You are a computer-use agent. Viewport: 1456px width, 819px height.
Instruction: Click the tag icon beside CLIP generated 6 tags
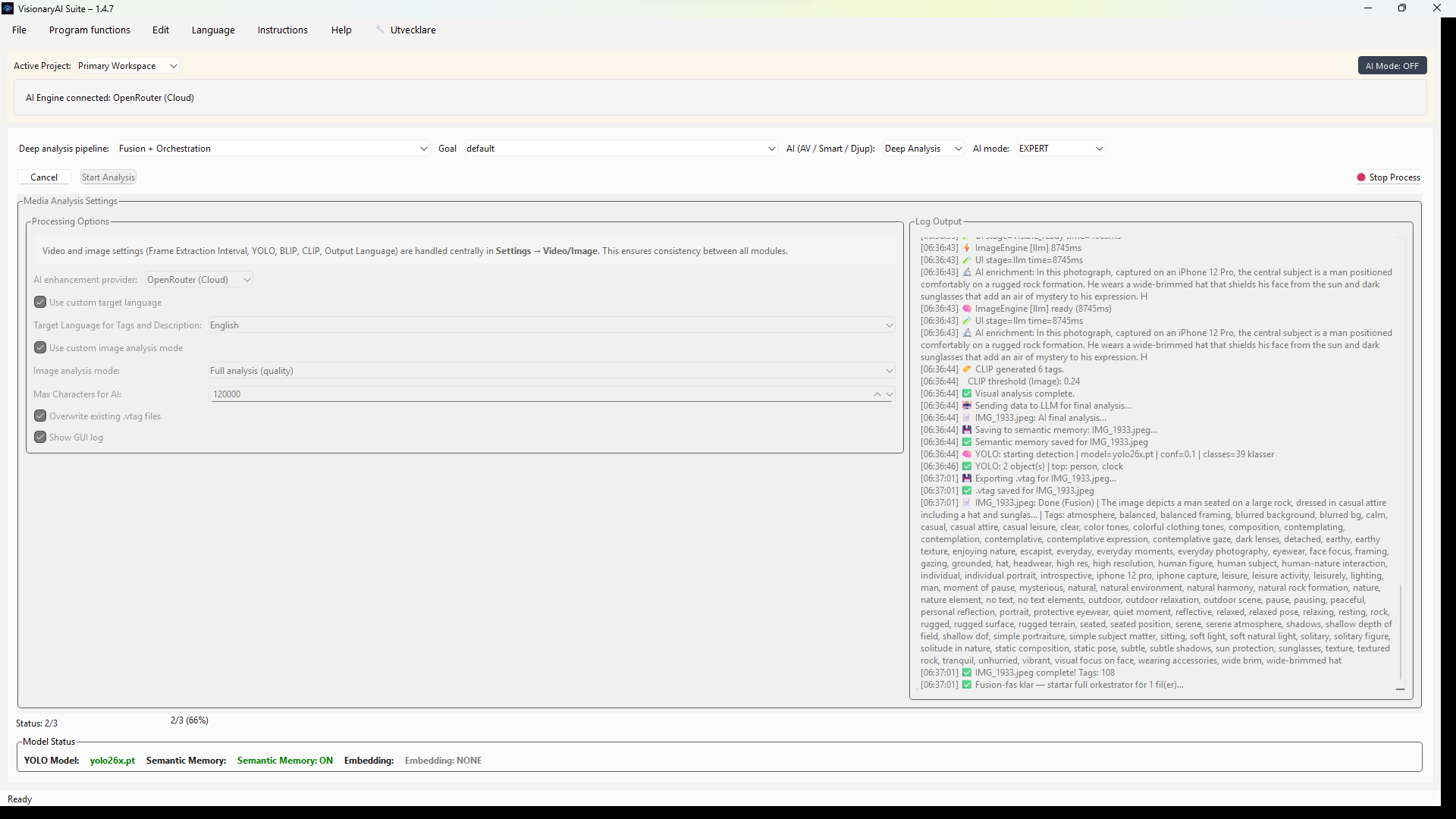967,369
